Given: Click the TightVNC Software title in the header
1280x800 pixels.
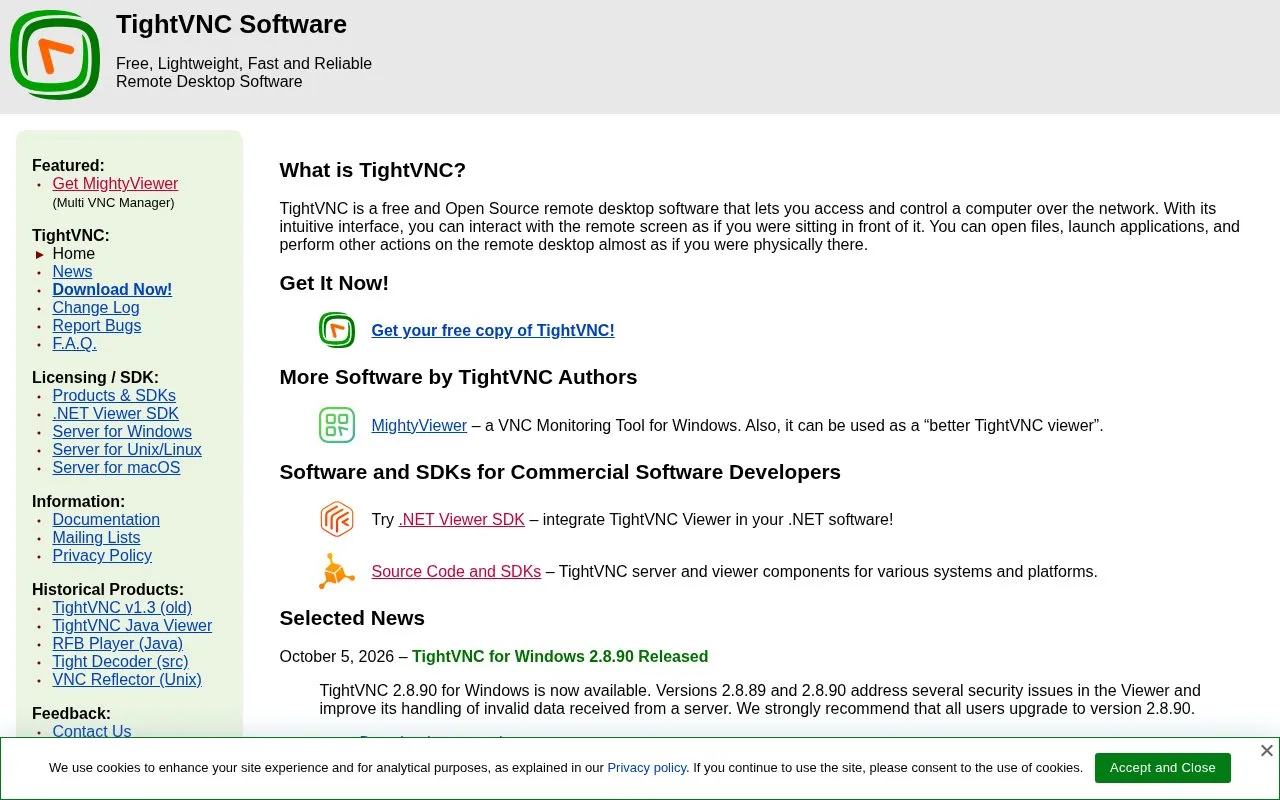Looking at the screenshot, I should 231,24.
